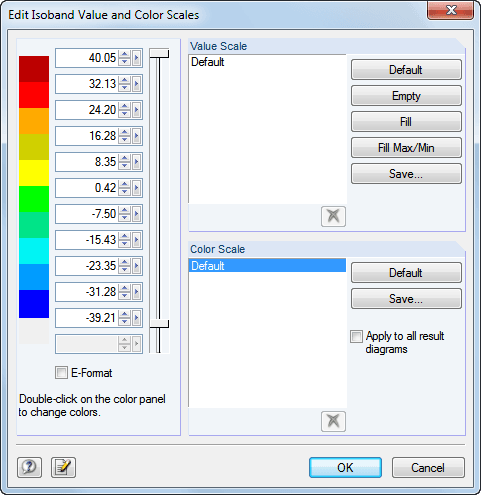This screenshot has width=481, height=495.
Task: Select the olive yellow color band
Action: [x=34, y=147]
